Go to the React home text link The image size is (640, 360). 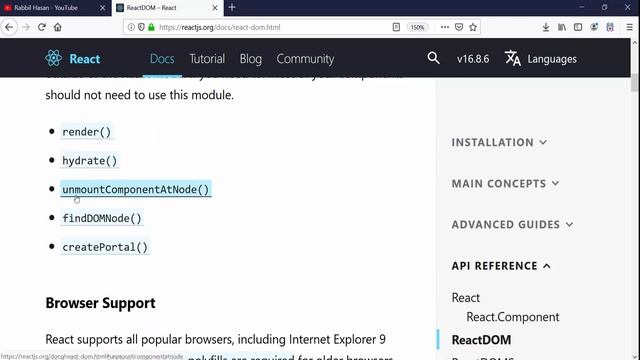coord(84,59)
